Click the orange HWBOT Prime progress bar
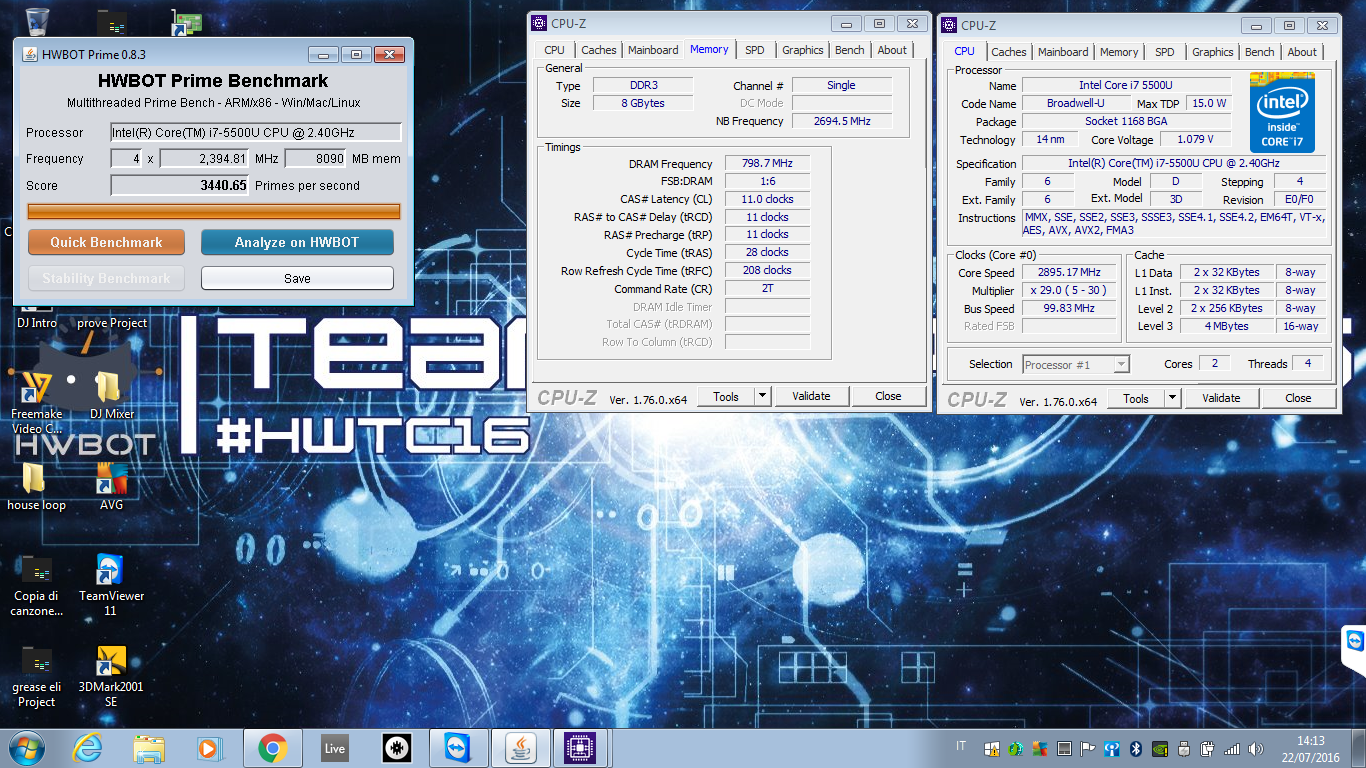 [x=214, y=211]
